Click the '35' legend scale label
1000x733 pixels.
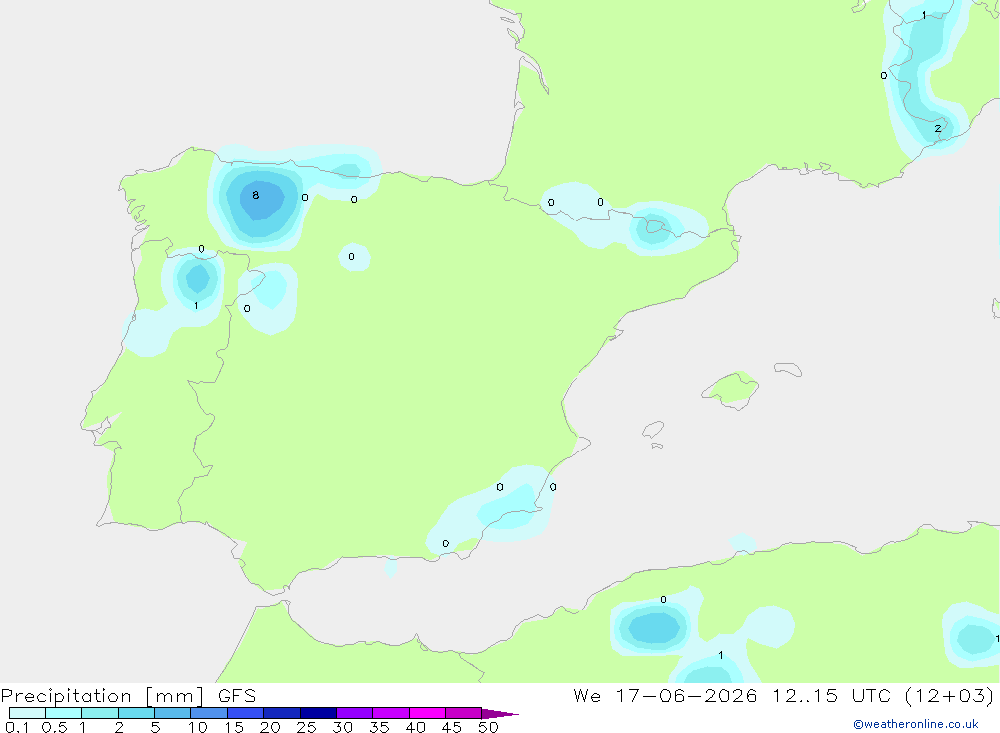pos(379,727)
